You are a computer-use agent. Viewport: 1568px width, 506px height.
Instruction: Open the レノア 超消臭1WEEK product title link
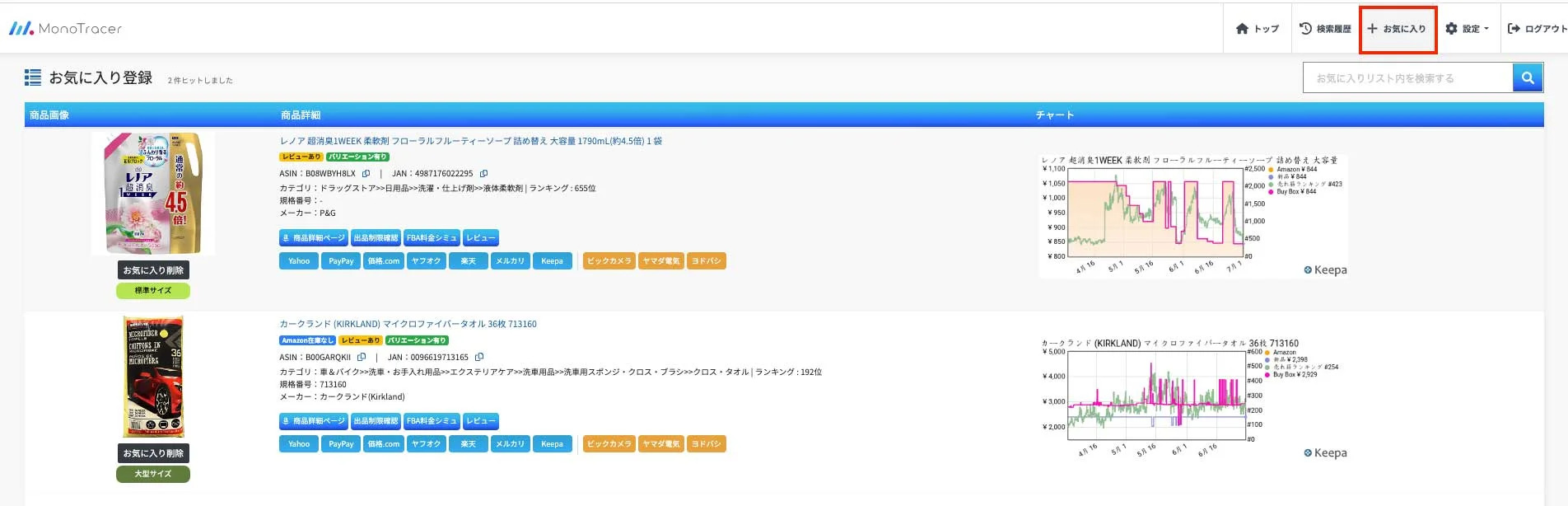[x=471, y=141]
